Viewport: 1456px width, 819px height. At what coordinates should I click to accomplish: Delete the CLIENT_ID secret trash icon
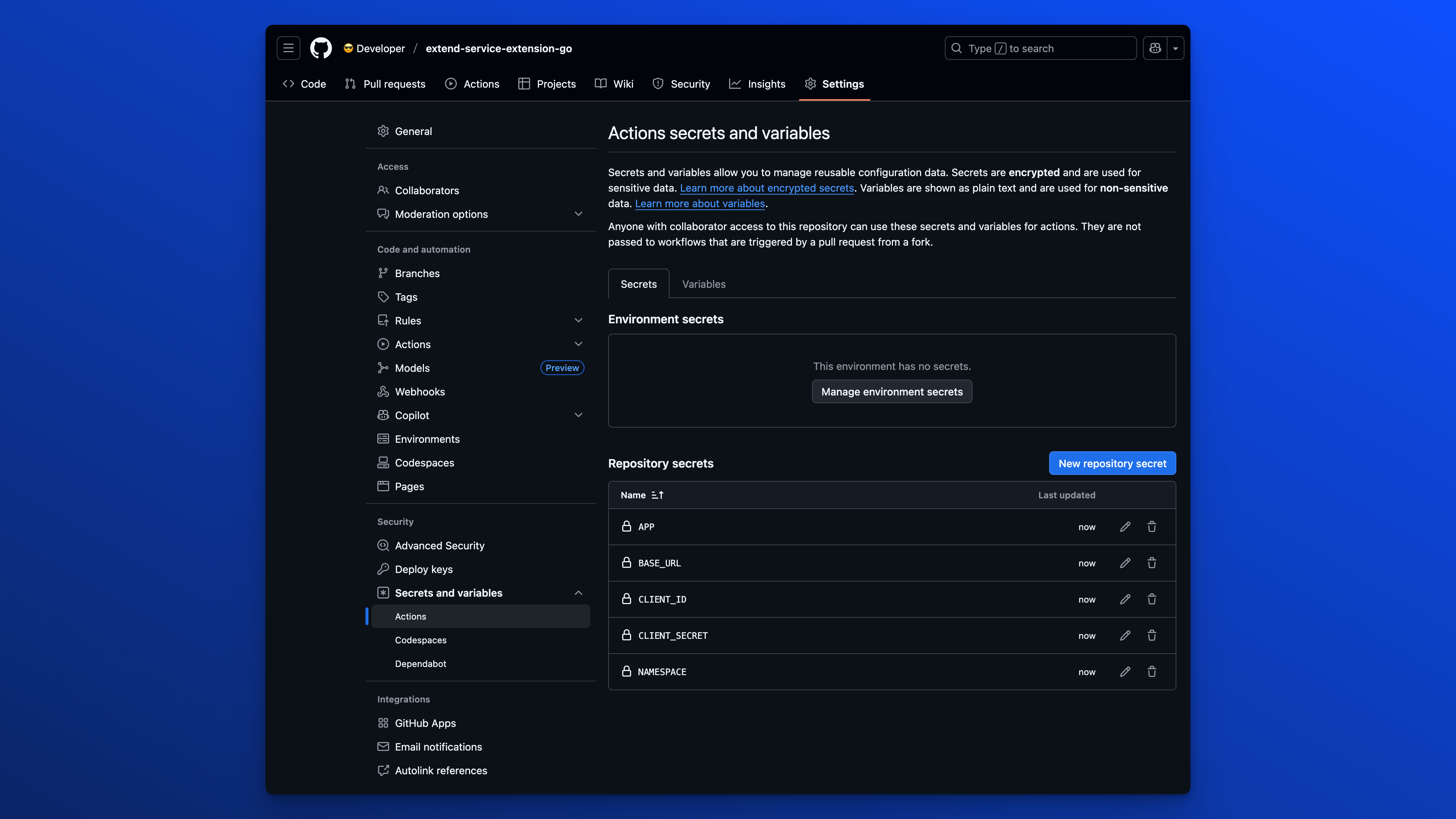coord(1151,599)
